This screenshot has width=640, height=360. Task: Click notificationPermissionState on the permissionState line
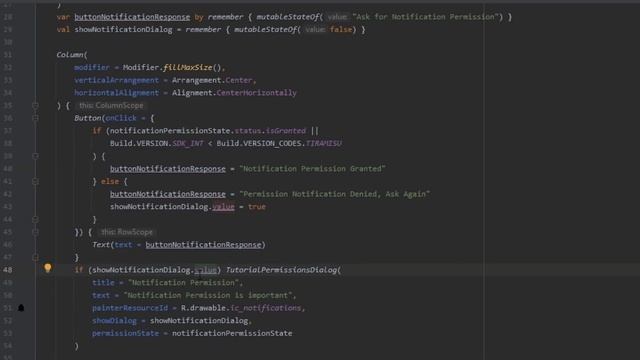point(232,333)
